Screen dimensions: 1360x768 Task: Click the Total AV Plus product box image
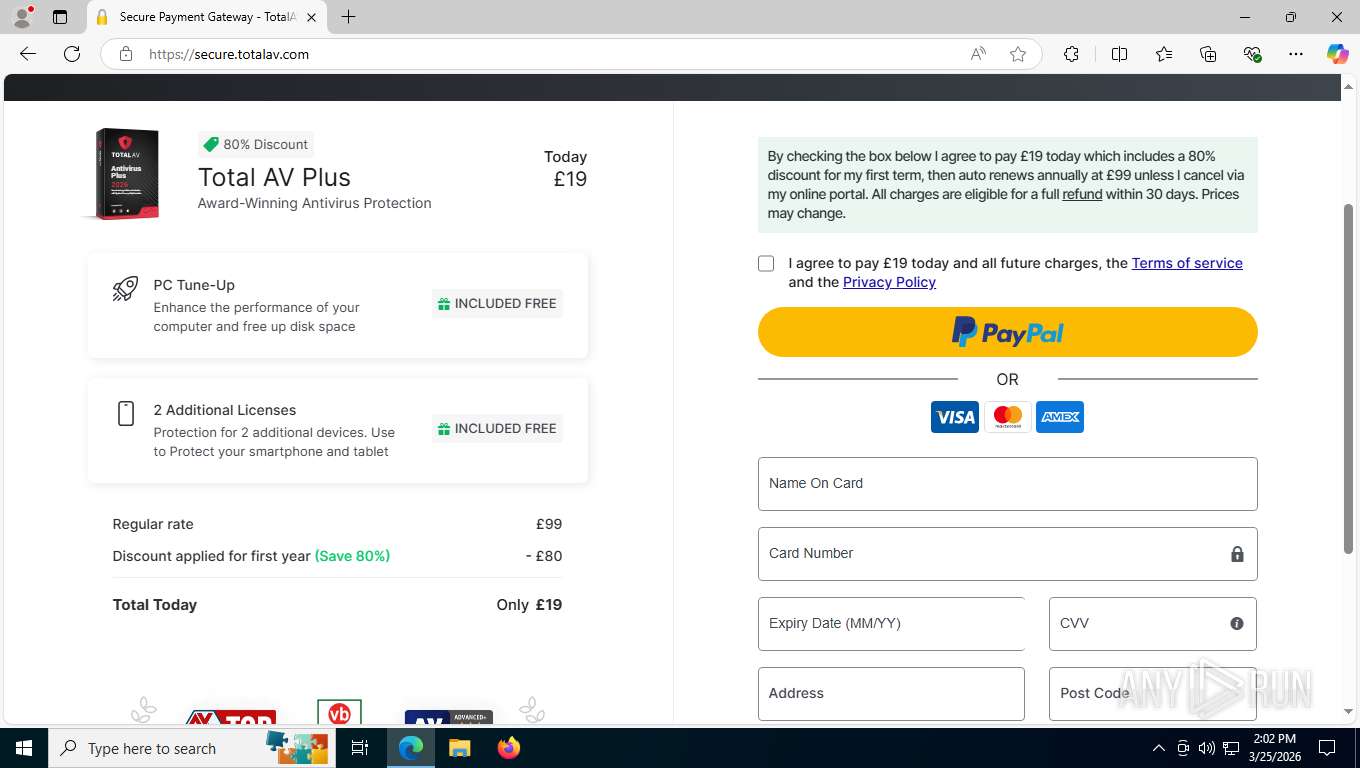pyautogui.click(x=124, y=174)
